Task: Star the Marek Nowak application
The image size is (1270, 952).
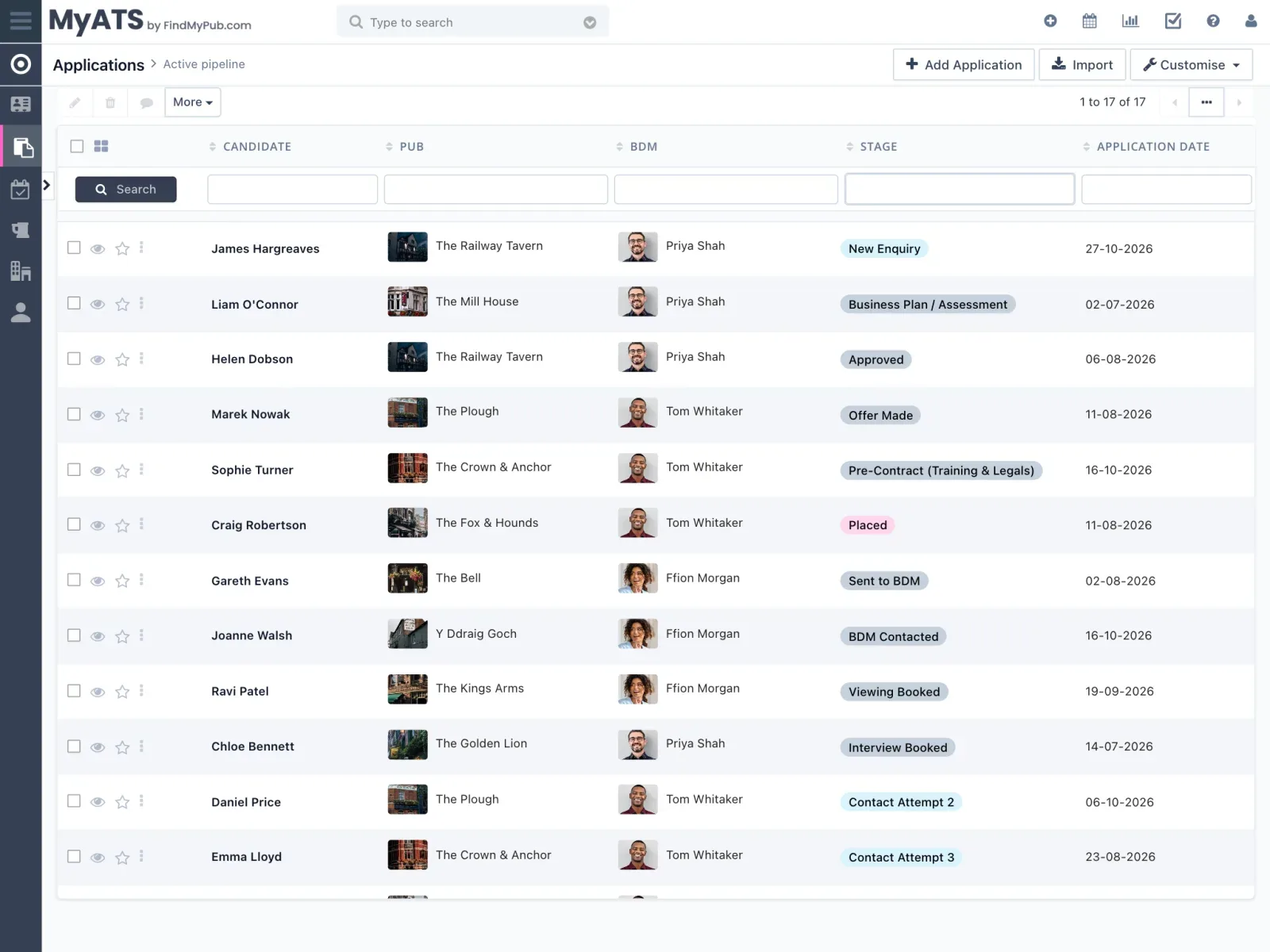Action: tap(122, 415)
